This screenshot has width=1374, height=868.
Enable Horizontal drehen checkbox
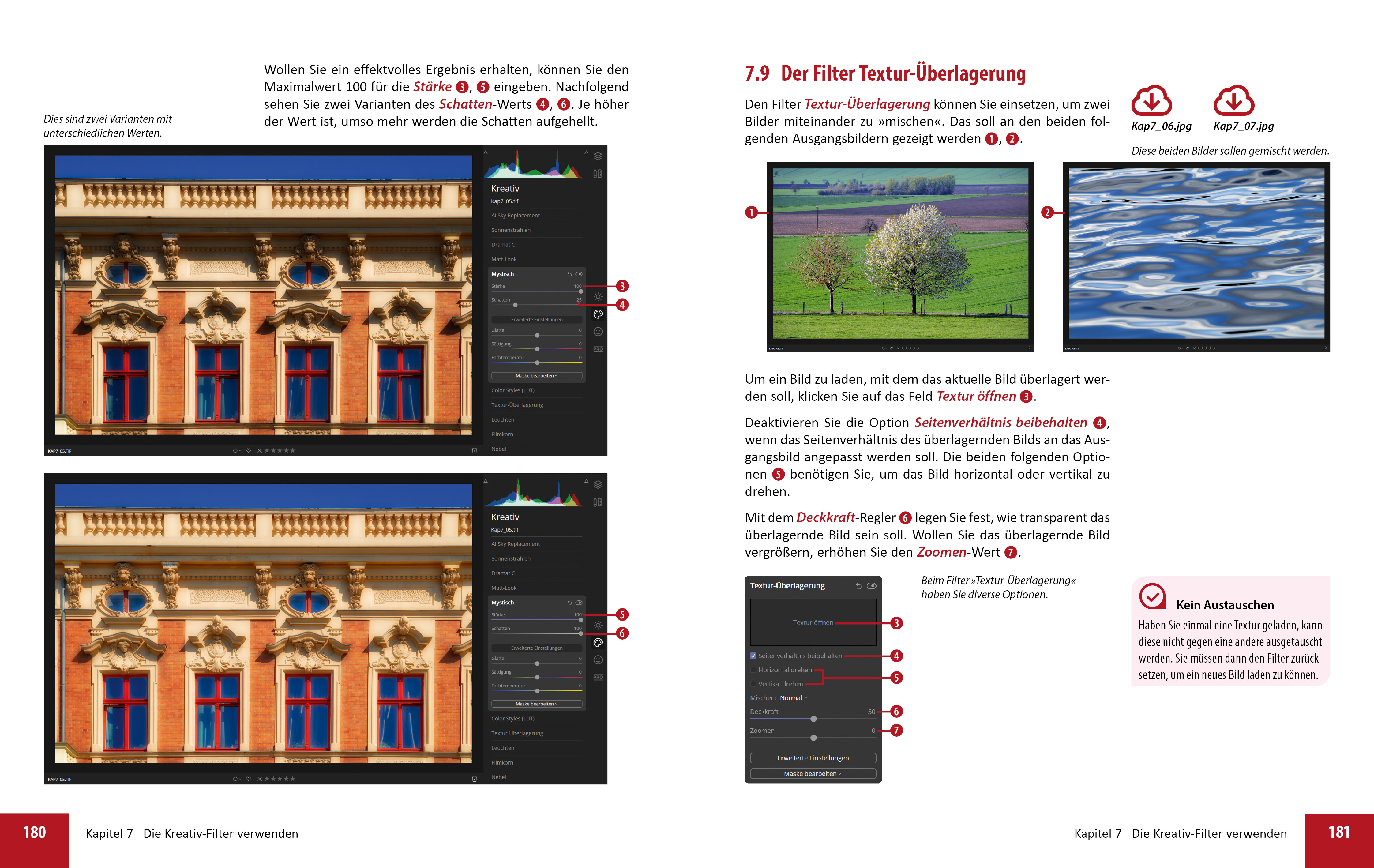point(753,670)
